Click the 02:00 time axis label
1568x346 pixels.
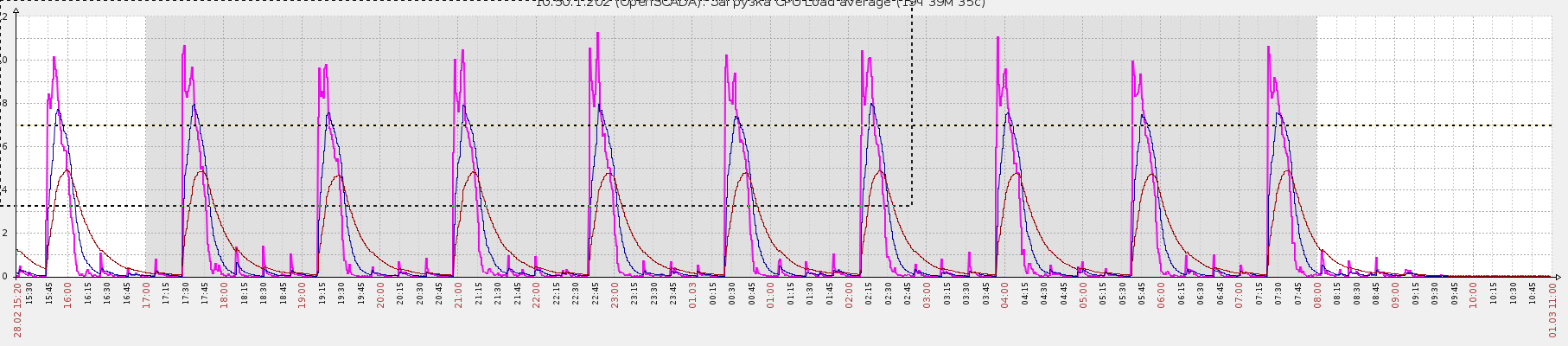tap(849, 294)
